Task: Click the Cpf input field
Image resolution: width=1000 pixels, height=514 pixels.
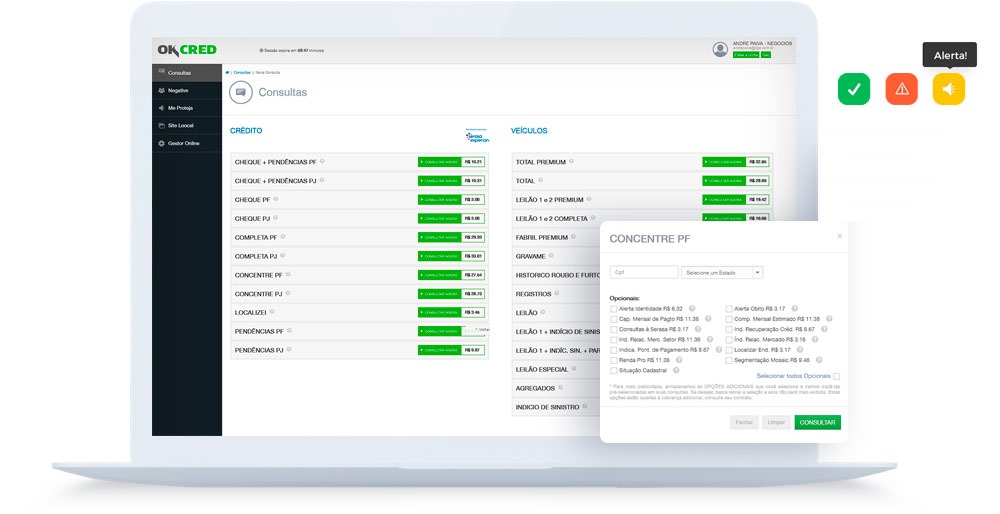Action: point(643,272)
